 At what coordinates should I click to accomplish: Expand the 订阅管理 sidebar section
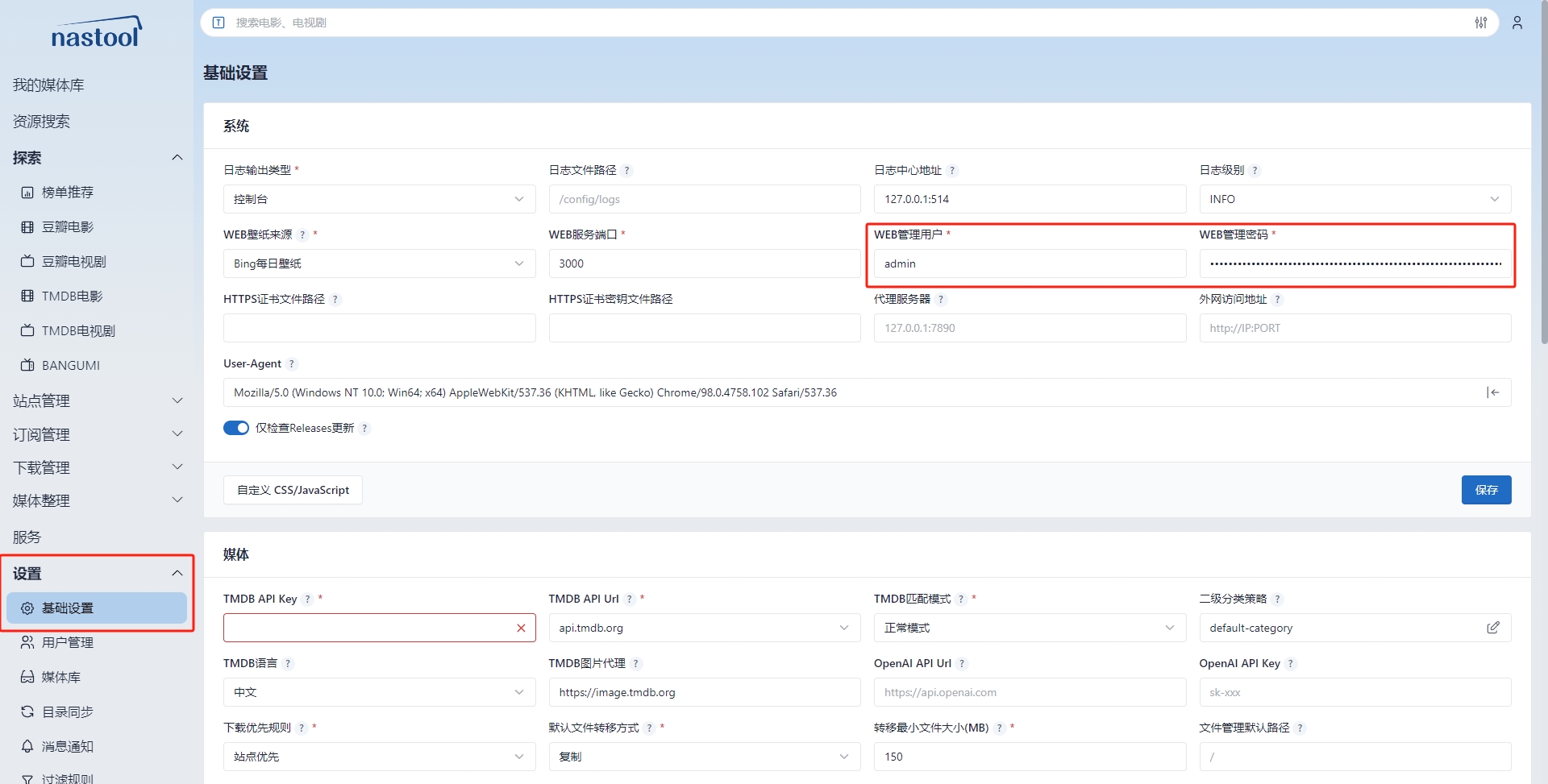tap(97, 434)
